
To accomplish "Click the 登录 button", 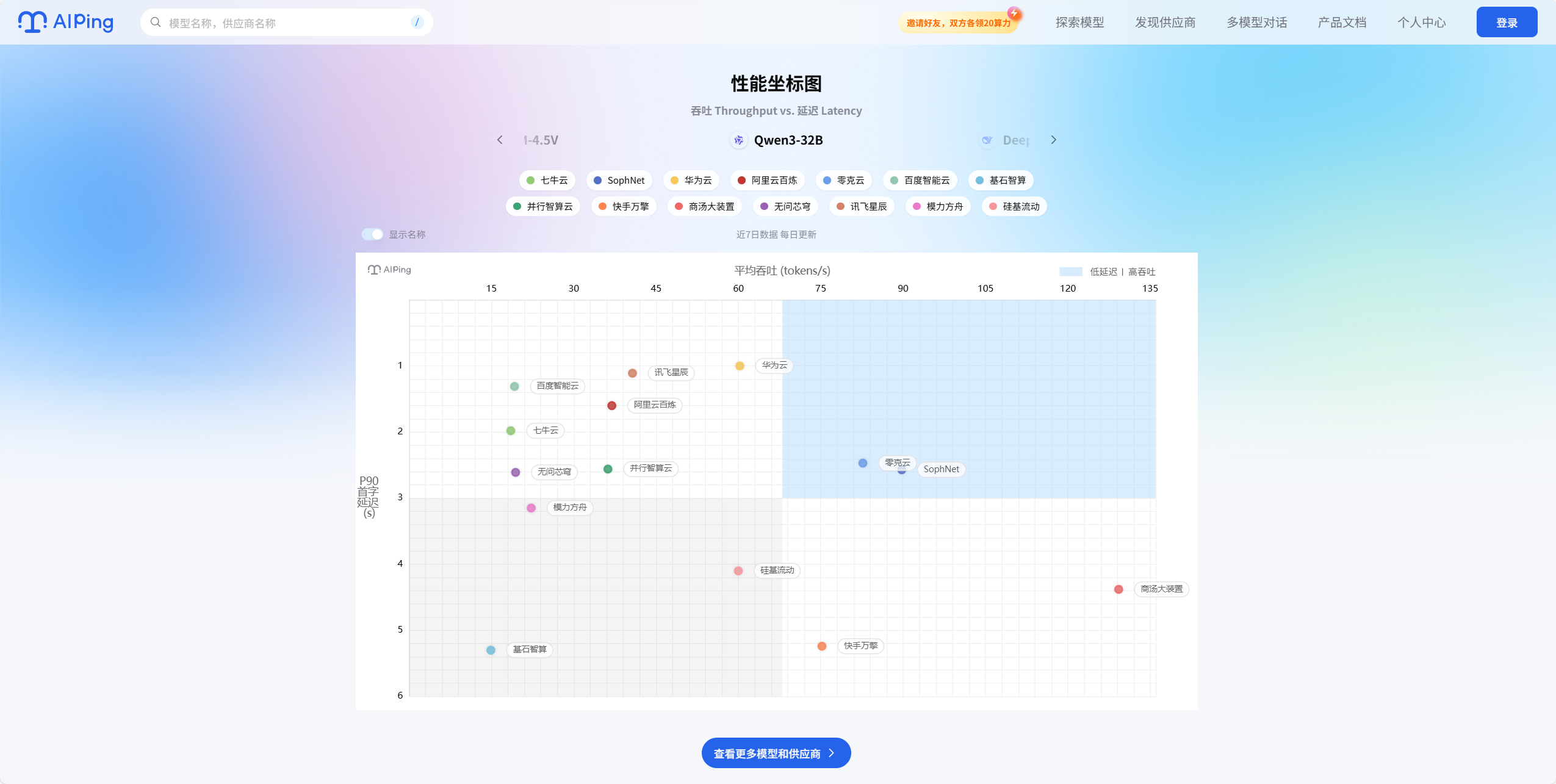I will pyautogui.click(x=1507, y=23).
